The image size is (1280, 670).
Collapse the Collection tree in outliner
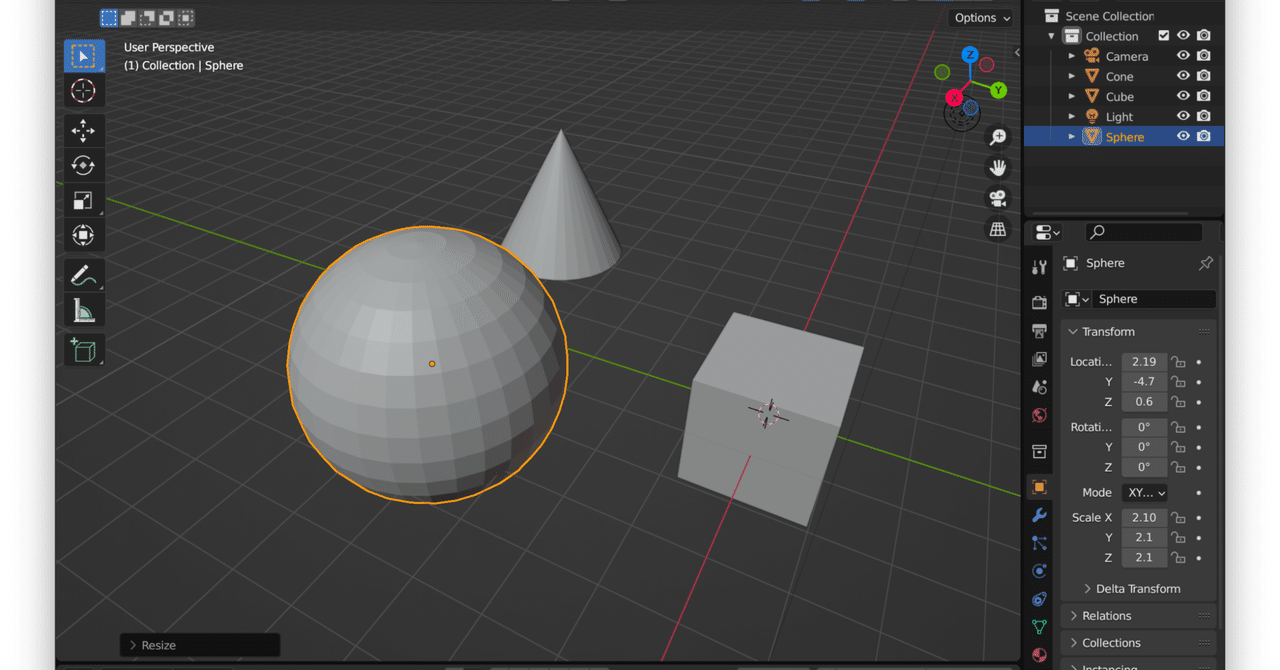coord(1051,36)
